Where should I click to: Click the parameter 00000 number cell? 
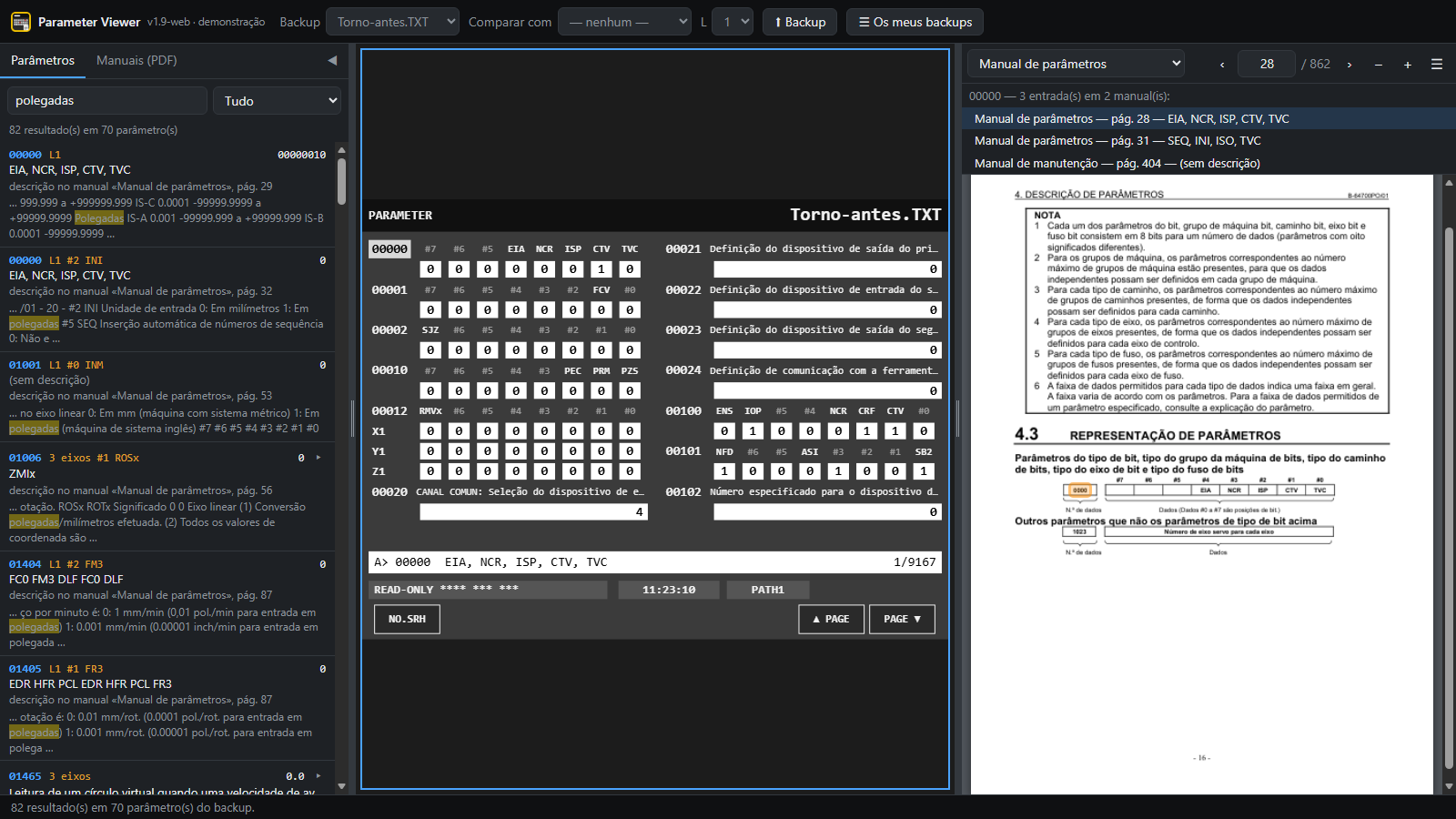pos(389,249)
